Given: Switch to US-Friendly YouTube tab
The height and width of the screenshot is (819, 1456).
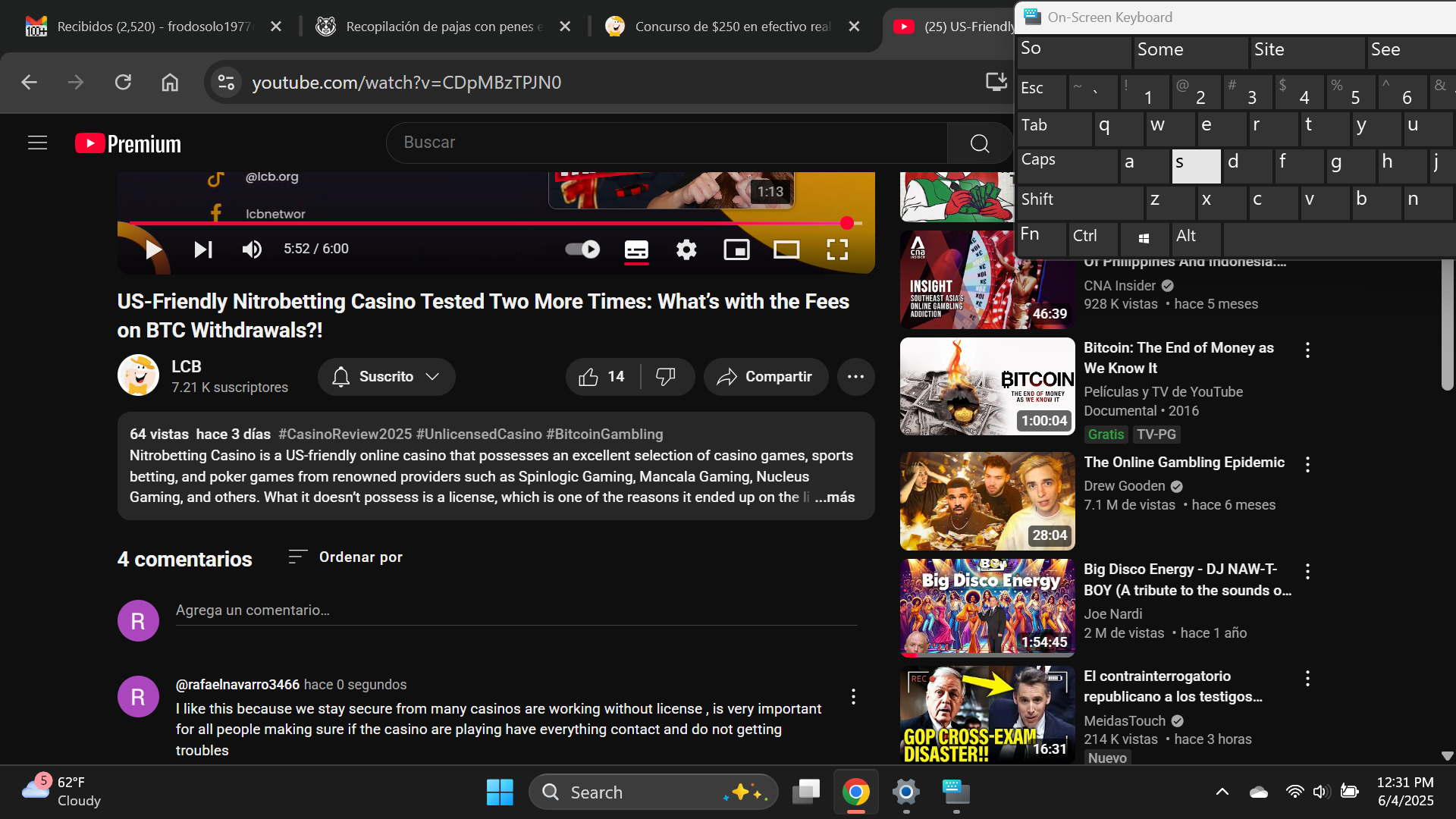Looking at the screenshot, I should click(x=952, y=27).
